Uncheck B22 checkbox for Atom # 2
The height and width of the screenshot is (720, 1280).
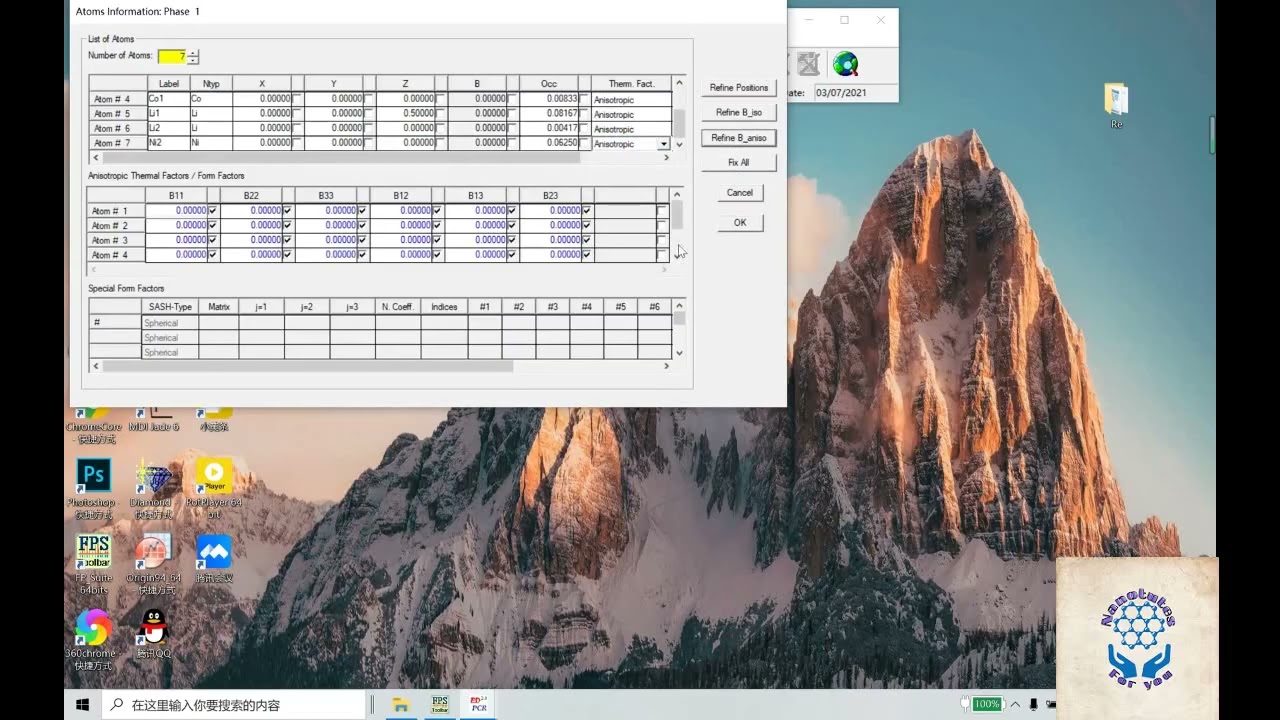click(x=287, y=225)
